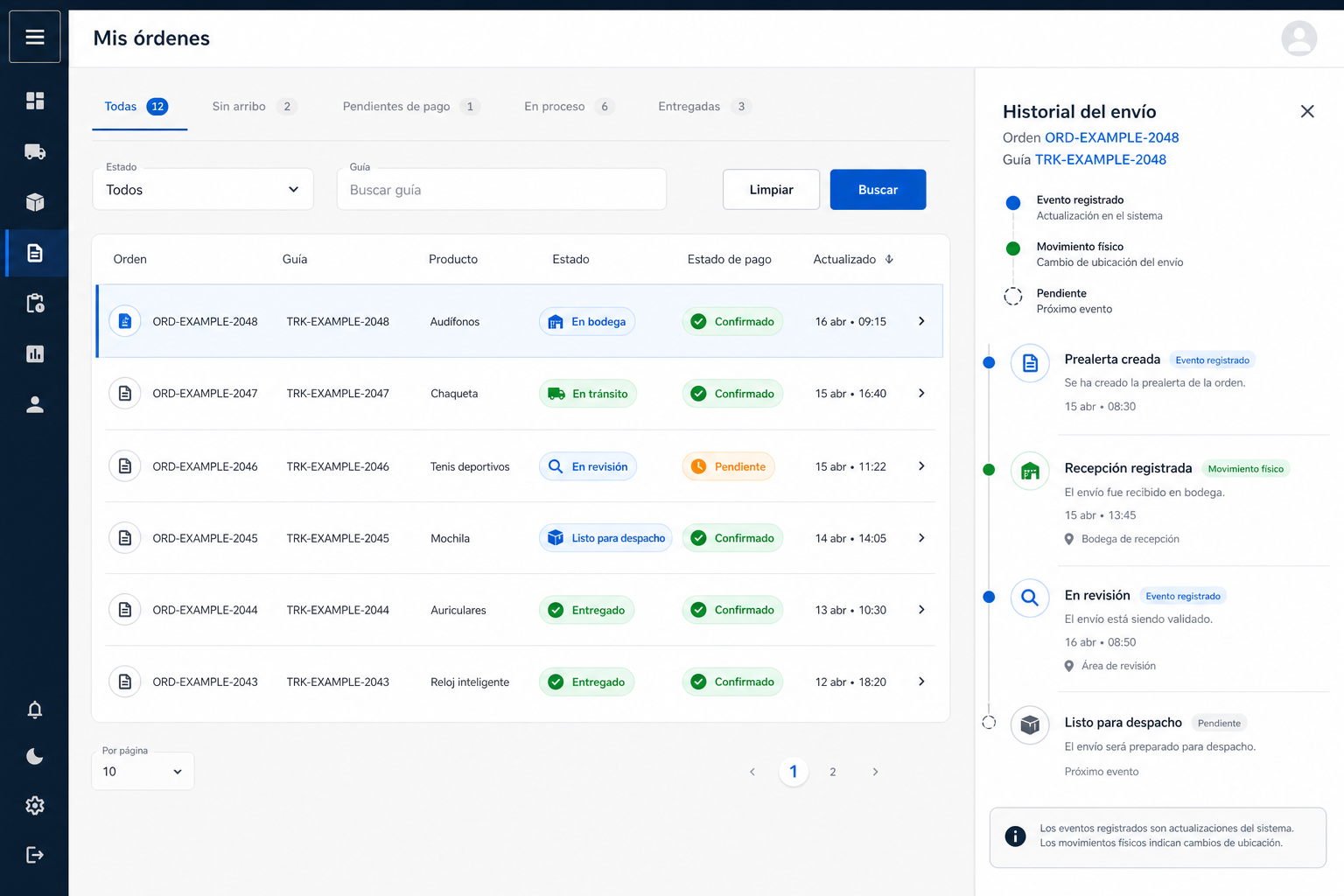Open the TRK-EXAMPLE-2048 guide link in panel
The width and height of the screenshot is (1344, 896).
[x=1100, y=159]
